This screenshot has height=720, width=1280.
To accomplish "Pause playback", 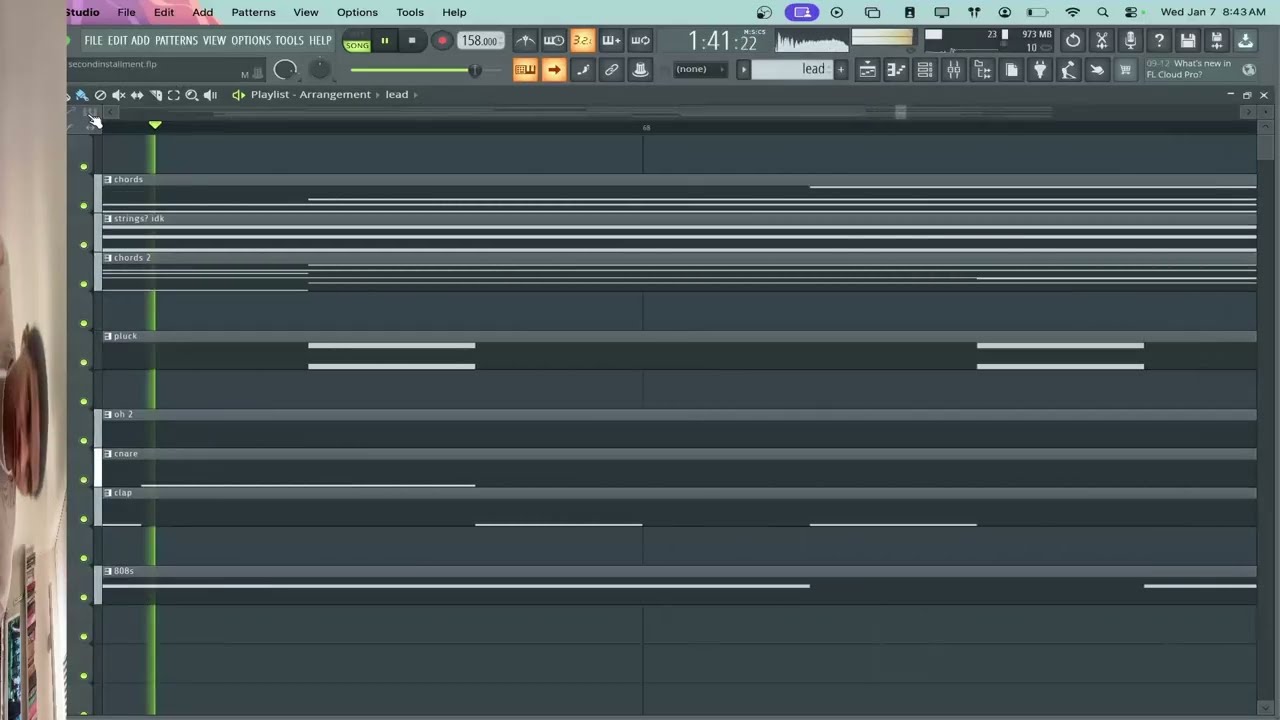I will tap(384, 41).
